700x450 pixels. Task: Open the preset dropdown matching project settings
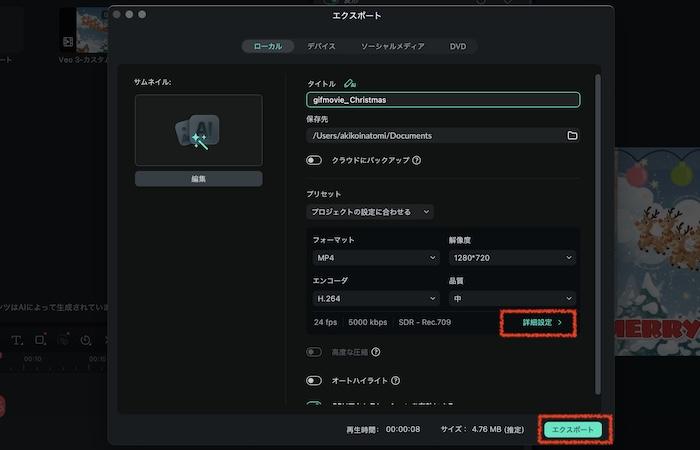pyautogui.click(x=370, y=212)
